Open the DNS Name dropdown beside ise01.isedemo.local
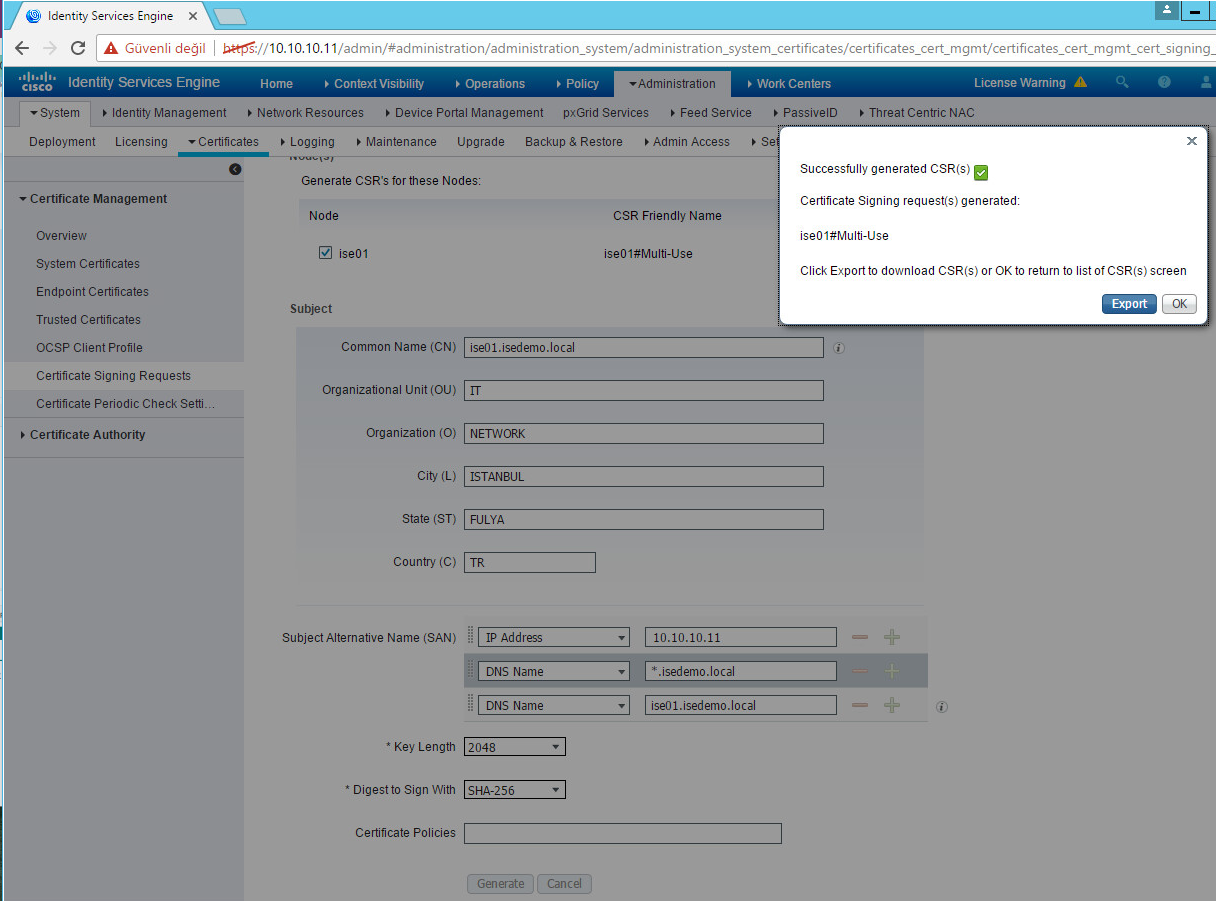This screenshot has width=1216, height=901. click(x=554, y=705)
